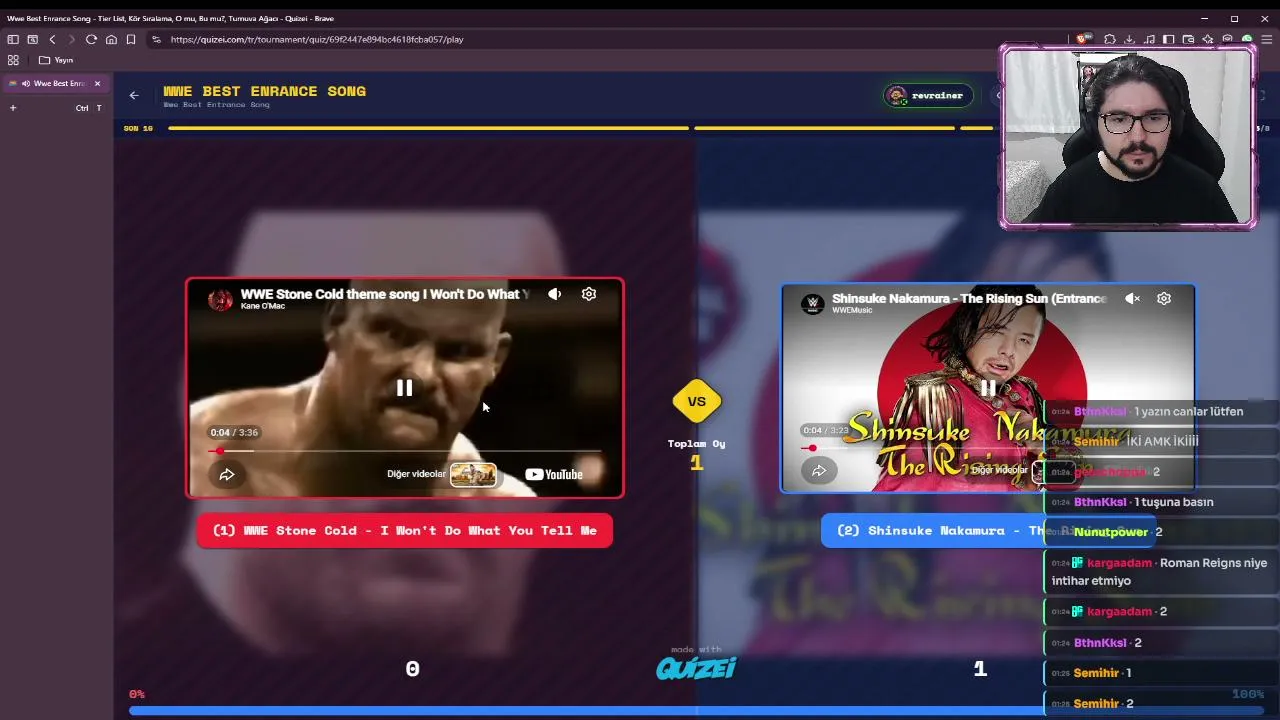Open YouTube logo on the left video

[x=554, y=474]
